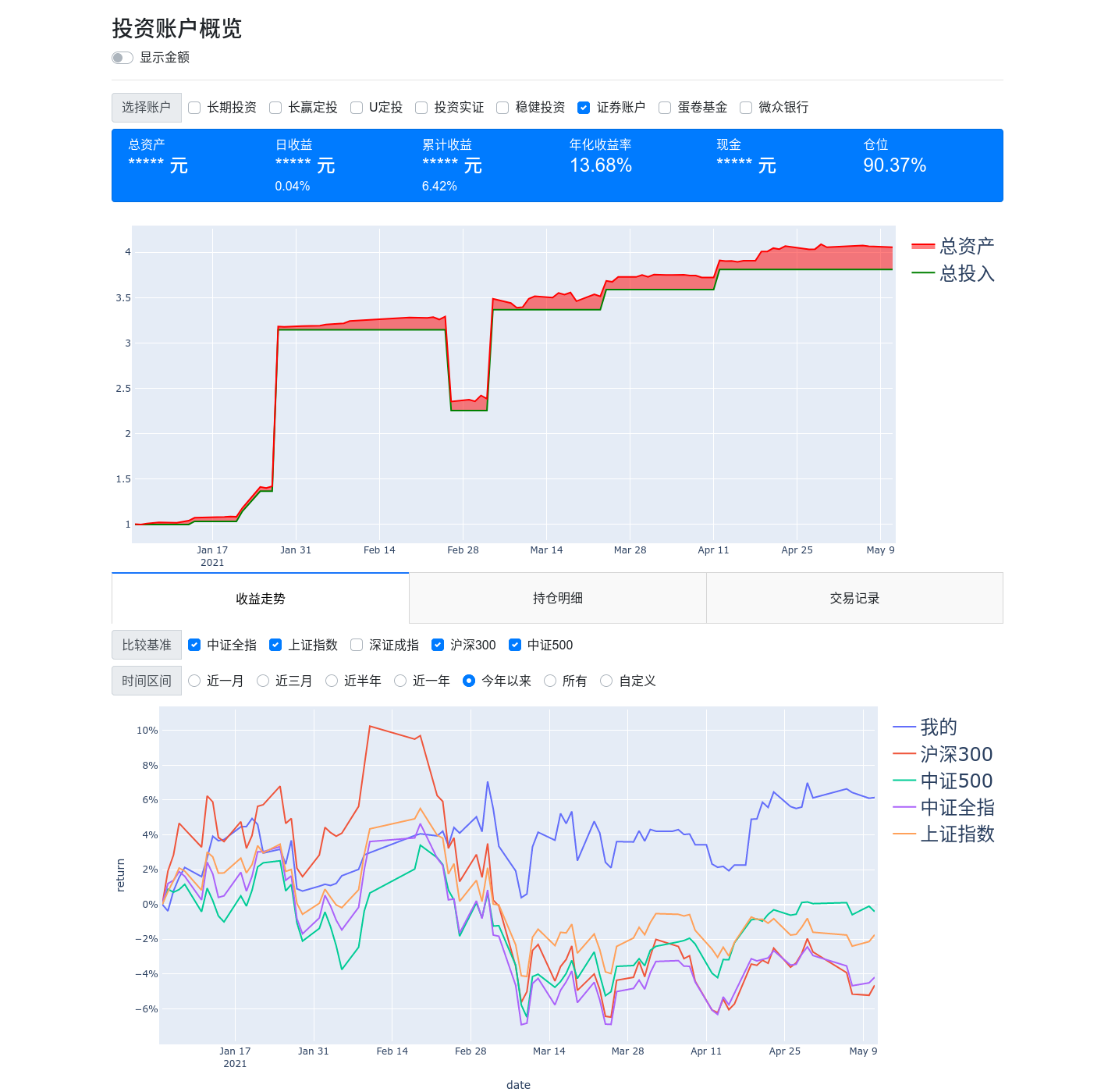Toggle 沪深300 line in return legend

pyautogui.click(x=943, y=754)
